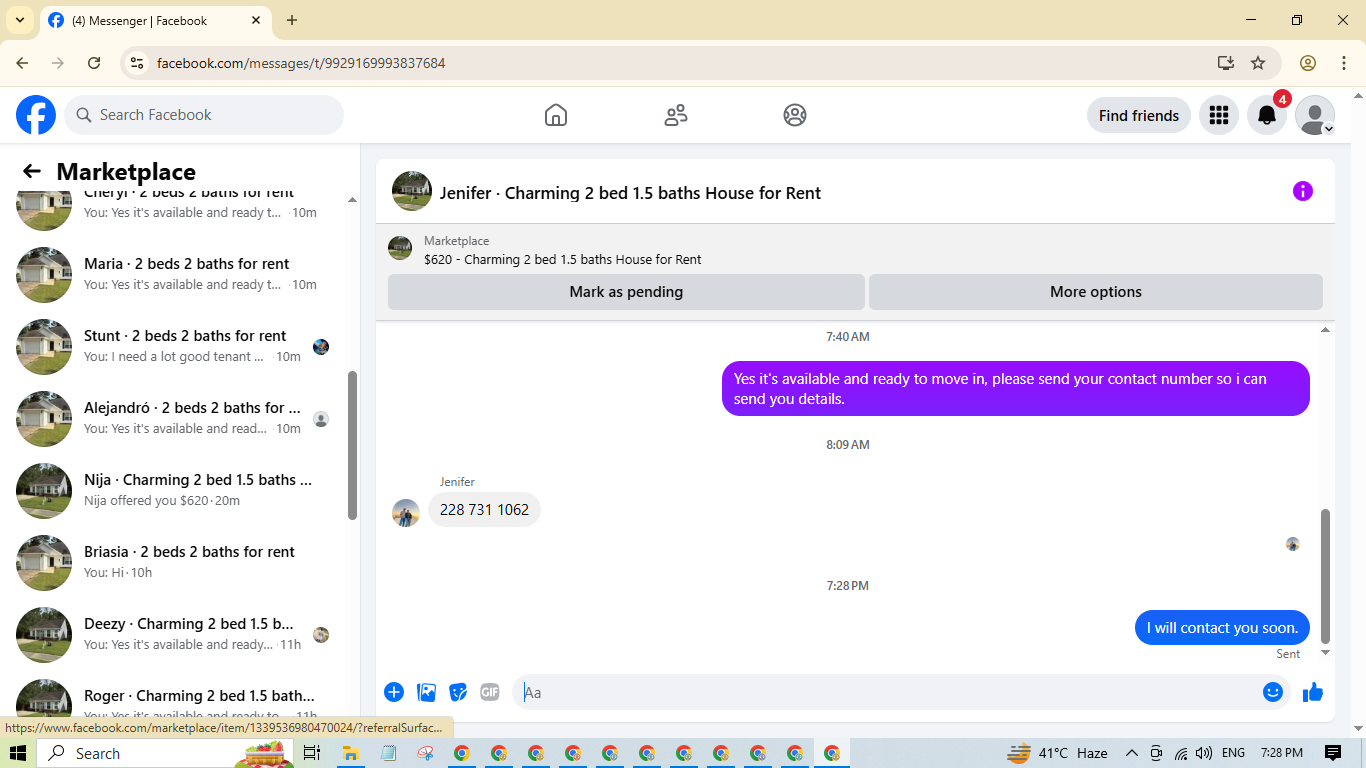1366x768 pixels.
Task: Open account profile picture menu
Action: point(1315,115)
